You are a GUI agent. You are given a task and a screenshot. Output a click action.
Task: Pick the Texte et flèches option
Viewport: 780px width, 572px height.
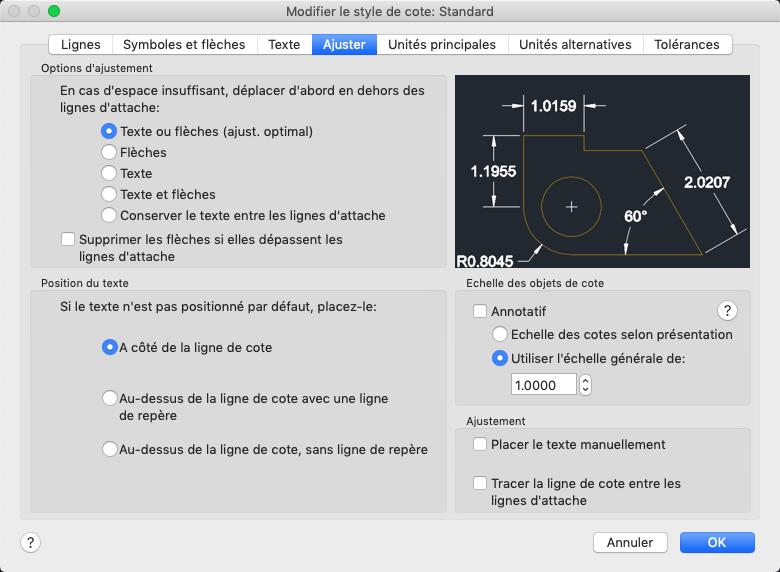coord(109,194)
